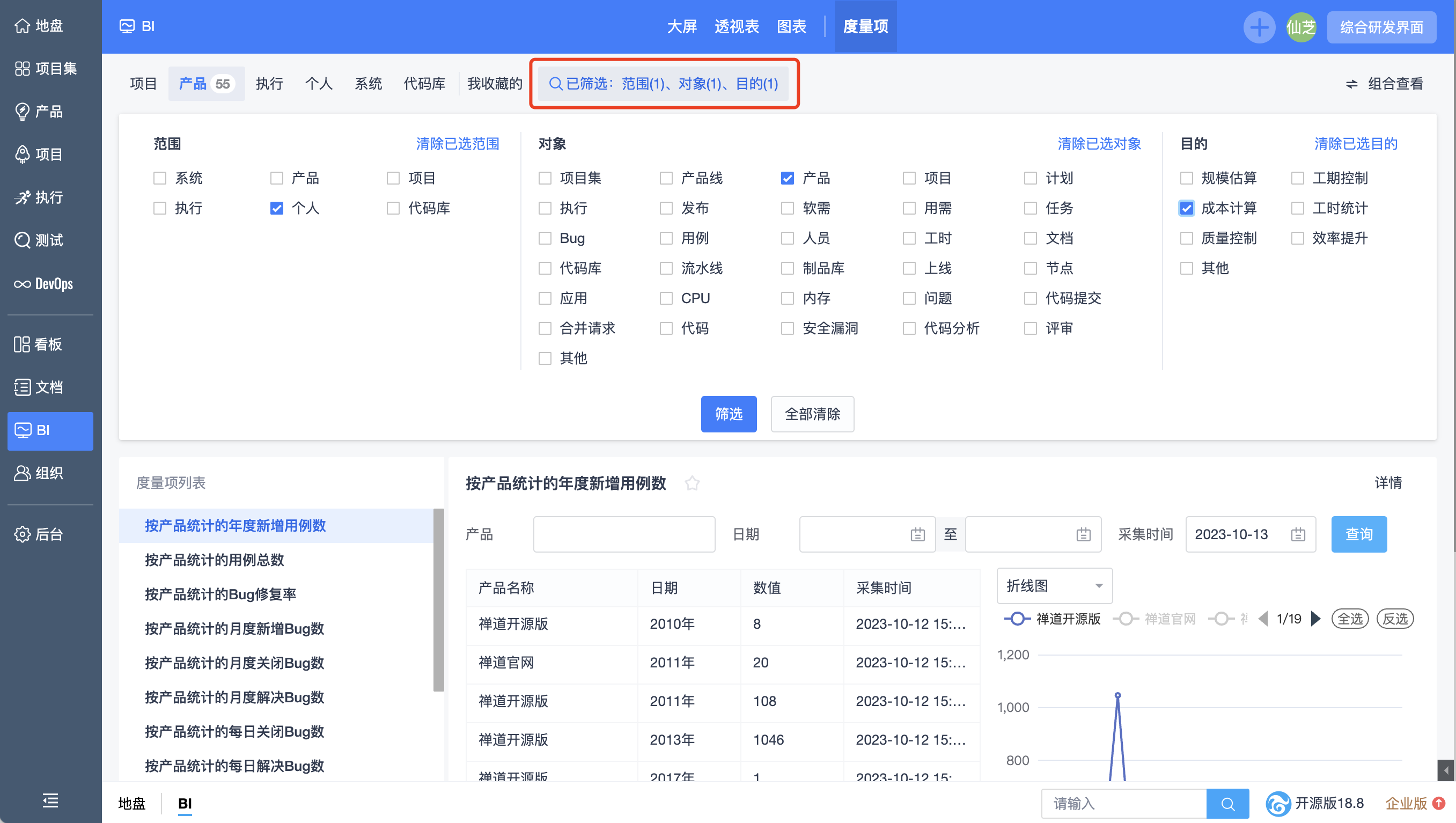
Task: Click the star to favorite the current chart
Action: coord(693,483)
